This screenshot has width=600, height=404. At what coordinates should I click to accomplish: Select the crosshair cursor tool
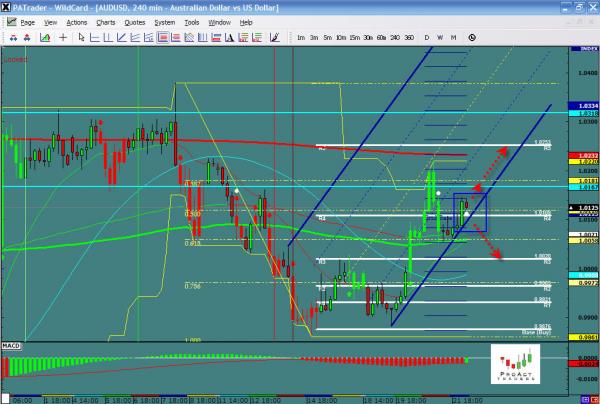[65, 37]
